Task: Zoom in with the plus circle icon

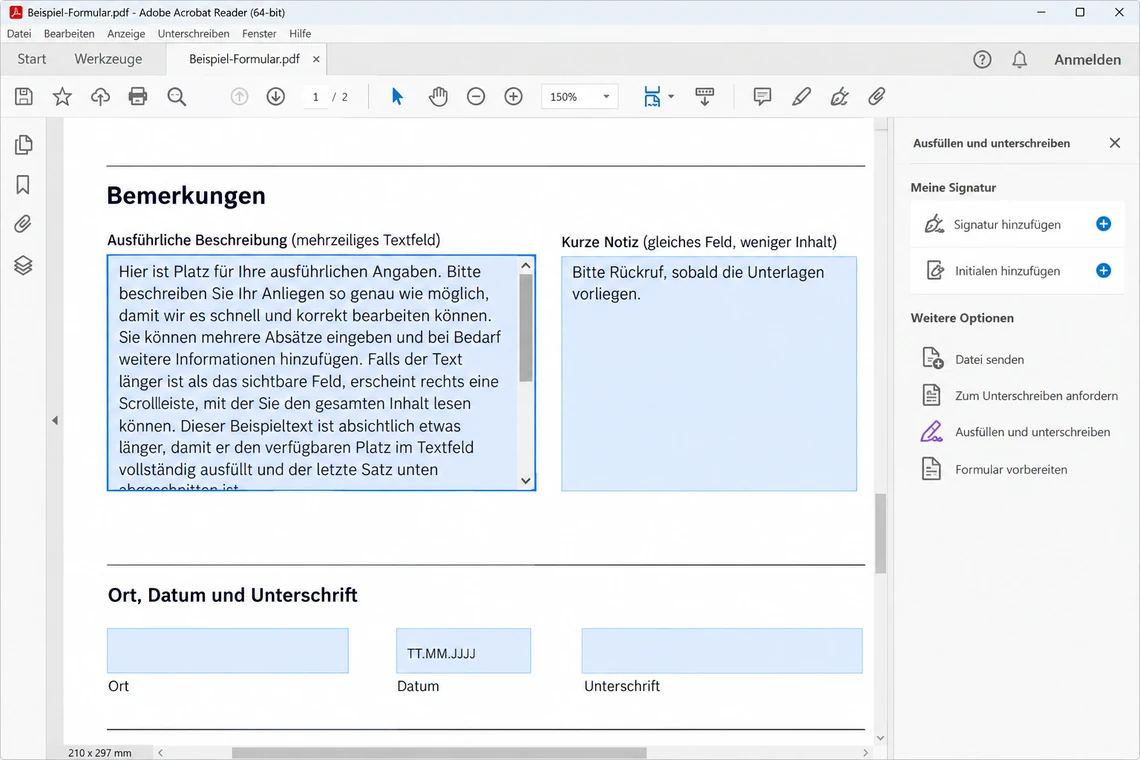Action: [513, 97]
